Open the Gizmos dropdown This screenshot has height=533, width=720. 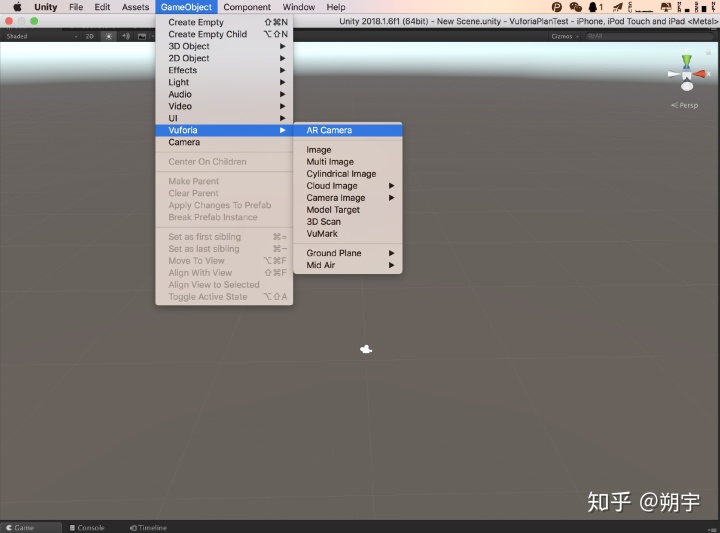[565, 36]
